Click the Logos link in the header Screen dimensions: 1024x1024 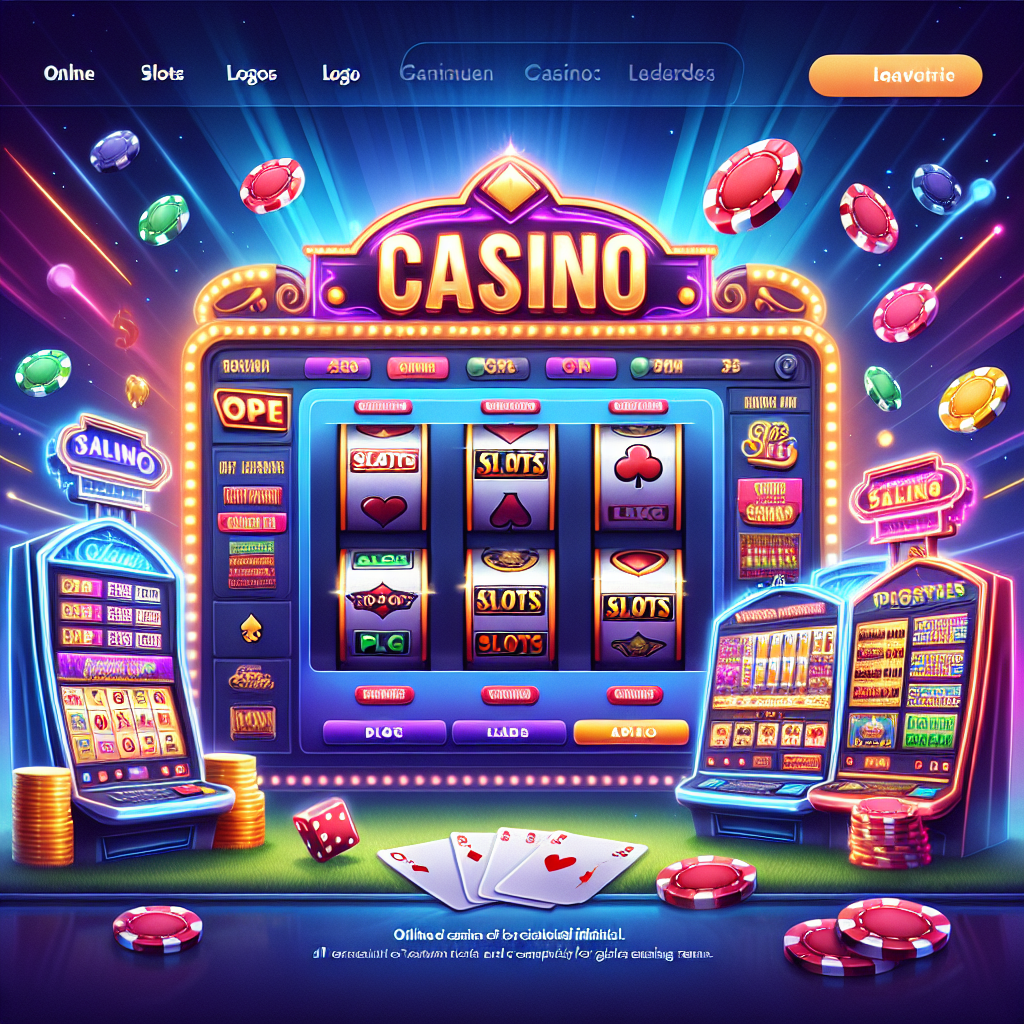pos(251,74)
